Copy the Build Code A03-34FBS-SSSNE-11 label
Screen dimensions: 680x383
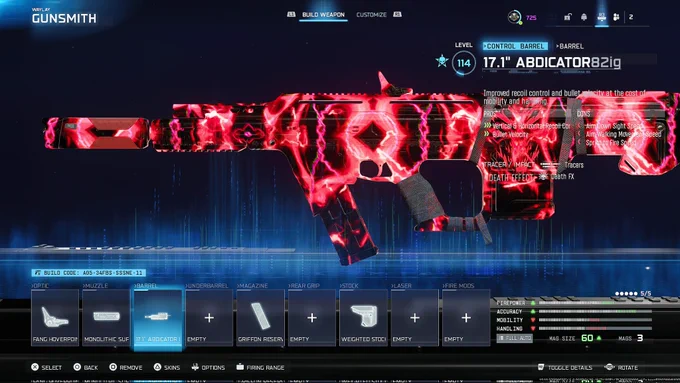tap(88, 272)
